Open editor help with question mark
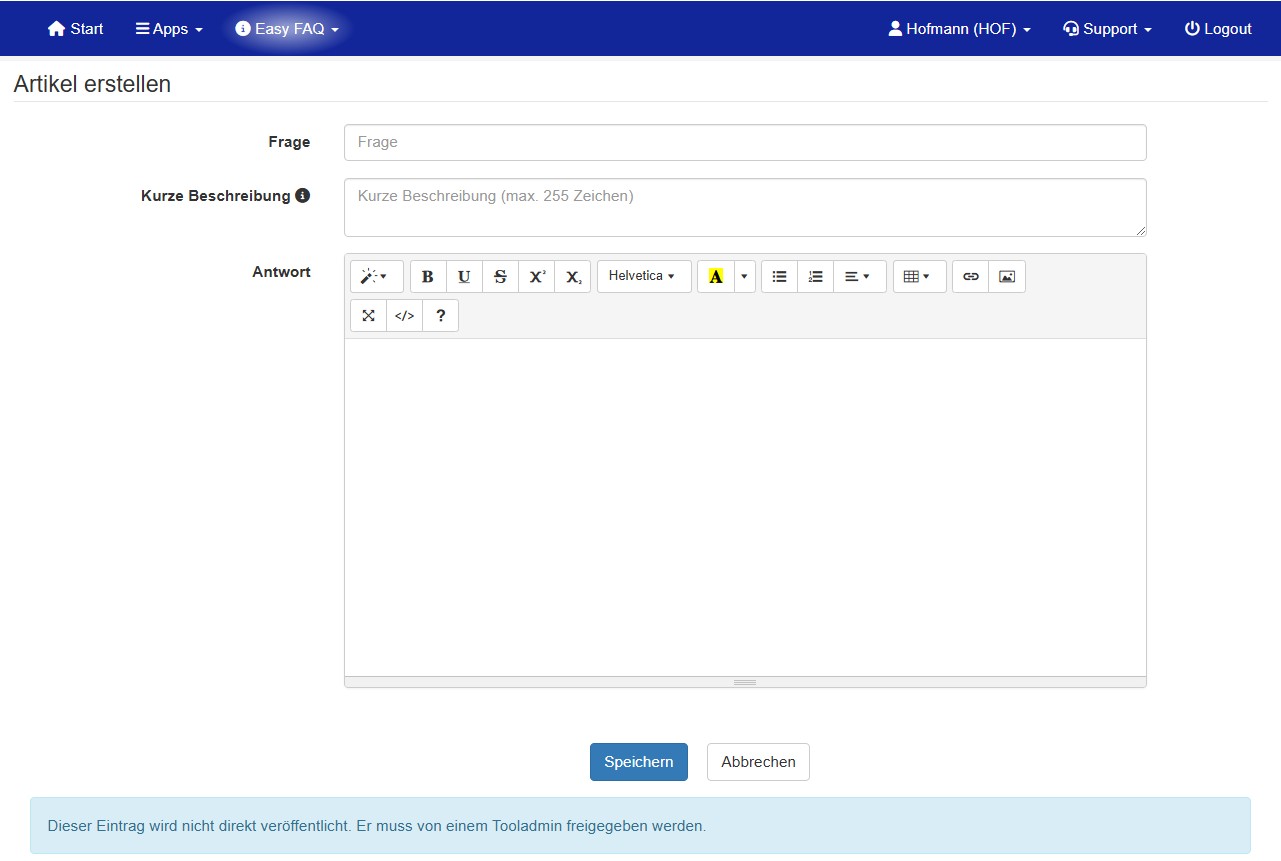The height and width of the screenshot is (861, 1281). pos(440,315)
